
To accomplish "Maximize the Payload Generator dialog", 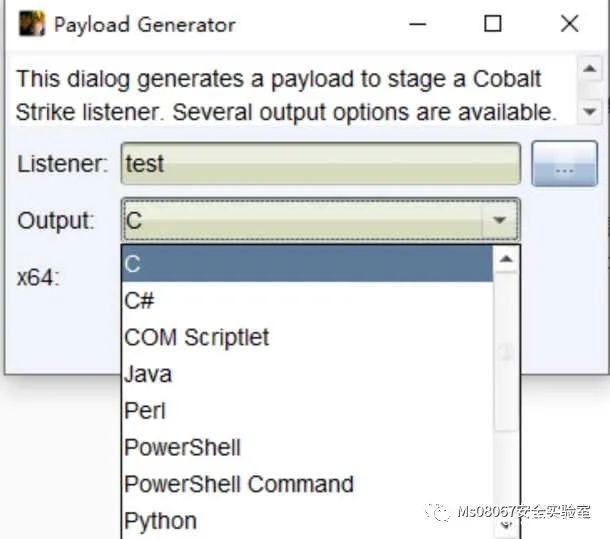I will (x=493, y=24).
